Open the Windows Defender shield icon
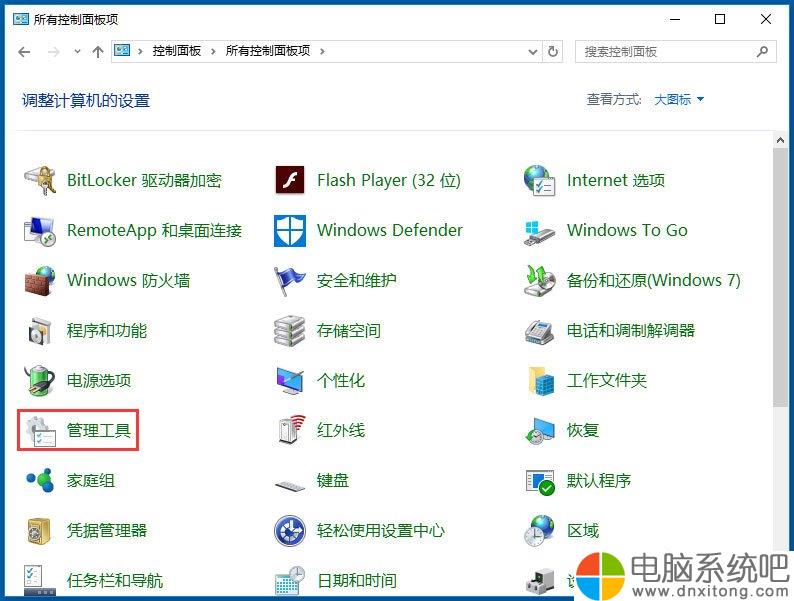Viewport: 794px width, 601px height. tap(290, 230)
